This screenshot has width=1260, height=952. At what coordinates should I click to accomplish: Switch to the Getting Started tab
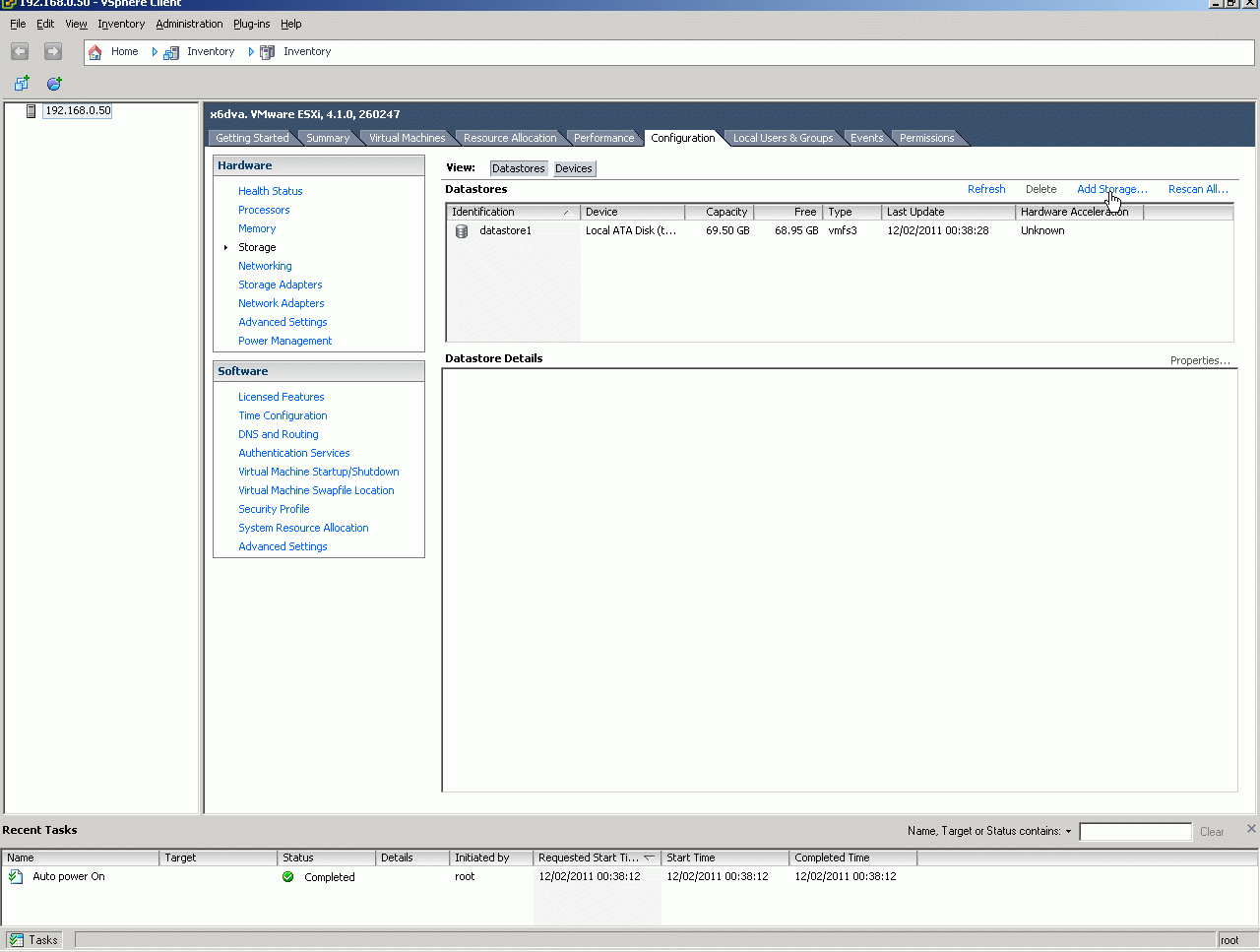coord(252,138)
